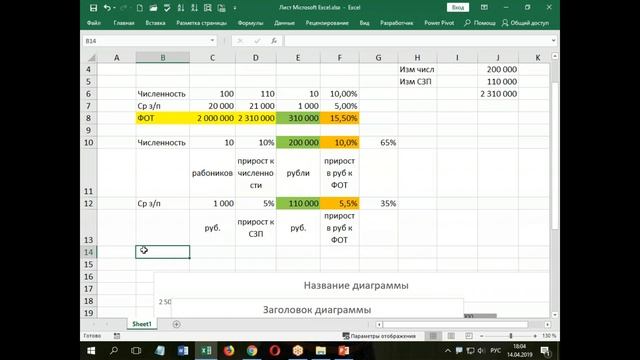The image size is (640, 360).
Task: Redo action via quick access toolbar
Action: 123,8
